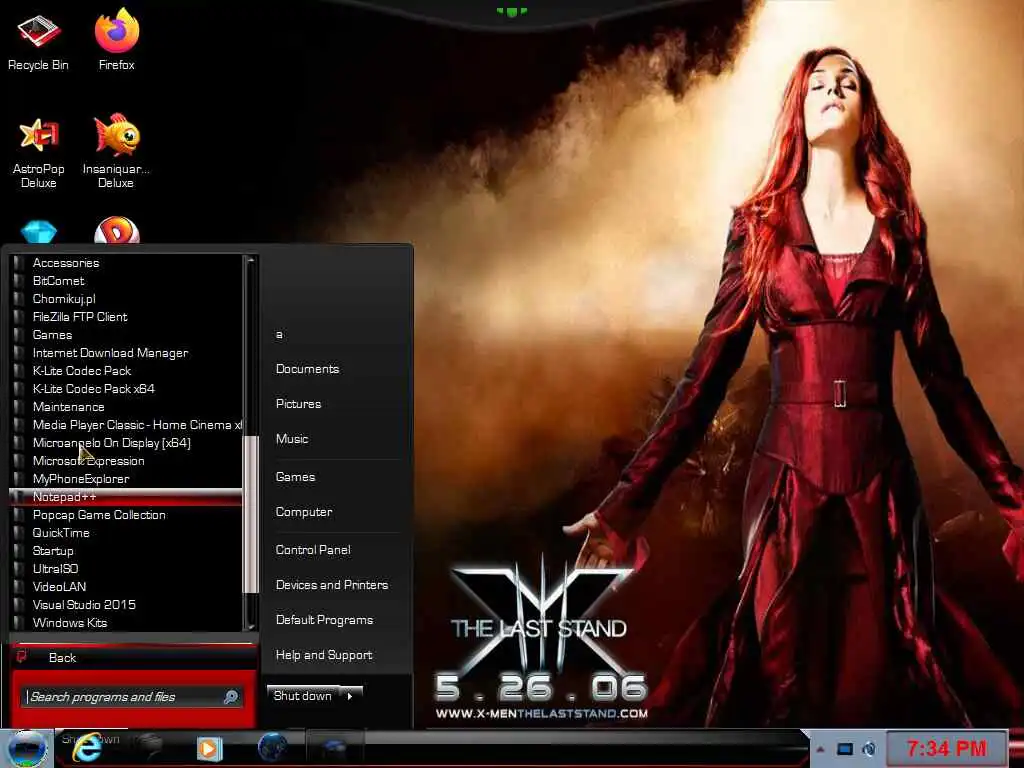The height and width of the screenshot is (768, 1024).
Task: Select the blue gem desktop icon
Action: point(39,231)
